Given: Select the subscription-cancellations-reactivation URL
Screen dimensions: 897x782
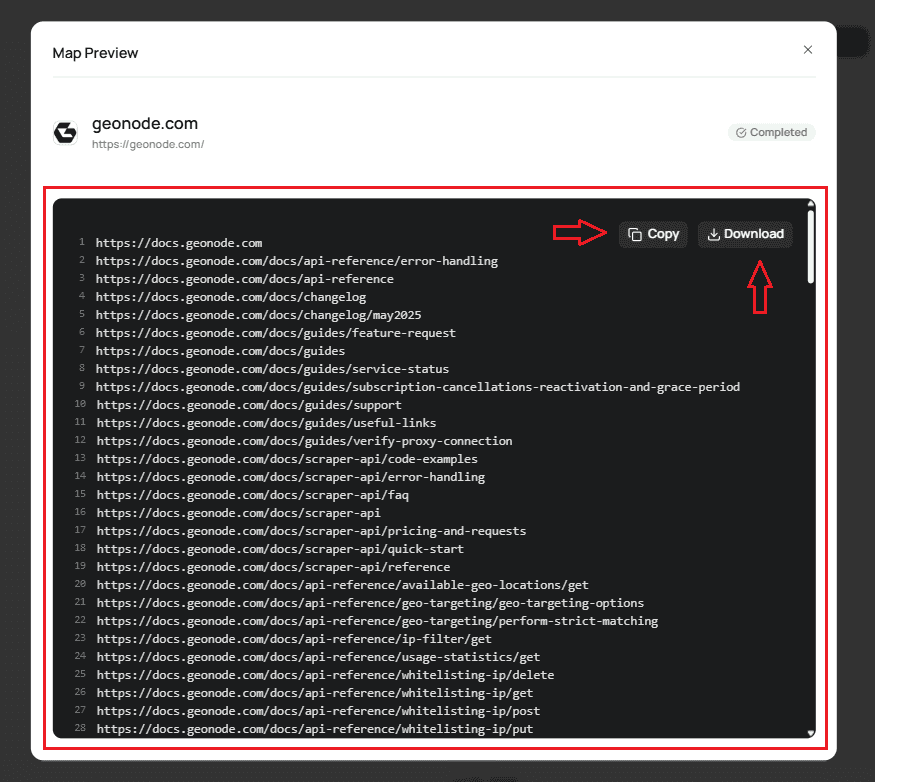Looking at the screenshot, I should tap(418, 387).
